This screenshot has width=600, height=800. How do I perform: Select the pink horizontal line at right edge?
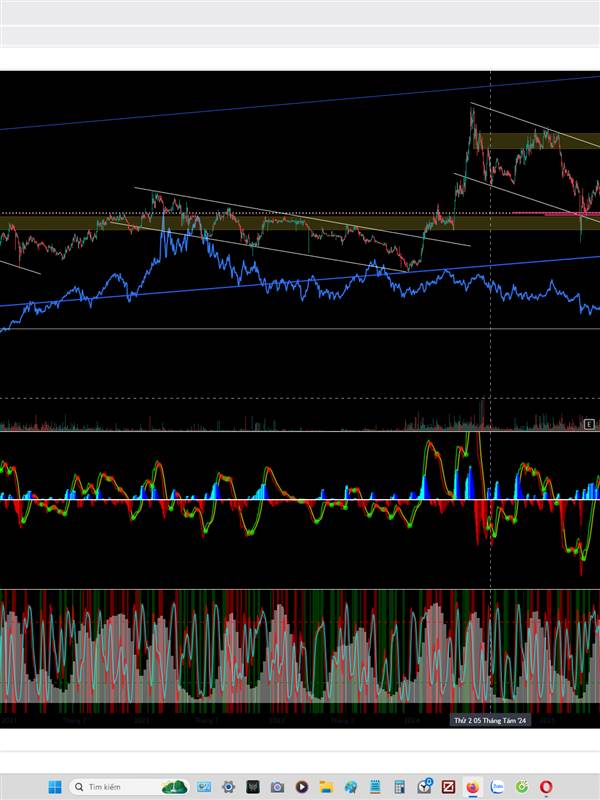[x=556, y=214]
